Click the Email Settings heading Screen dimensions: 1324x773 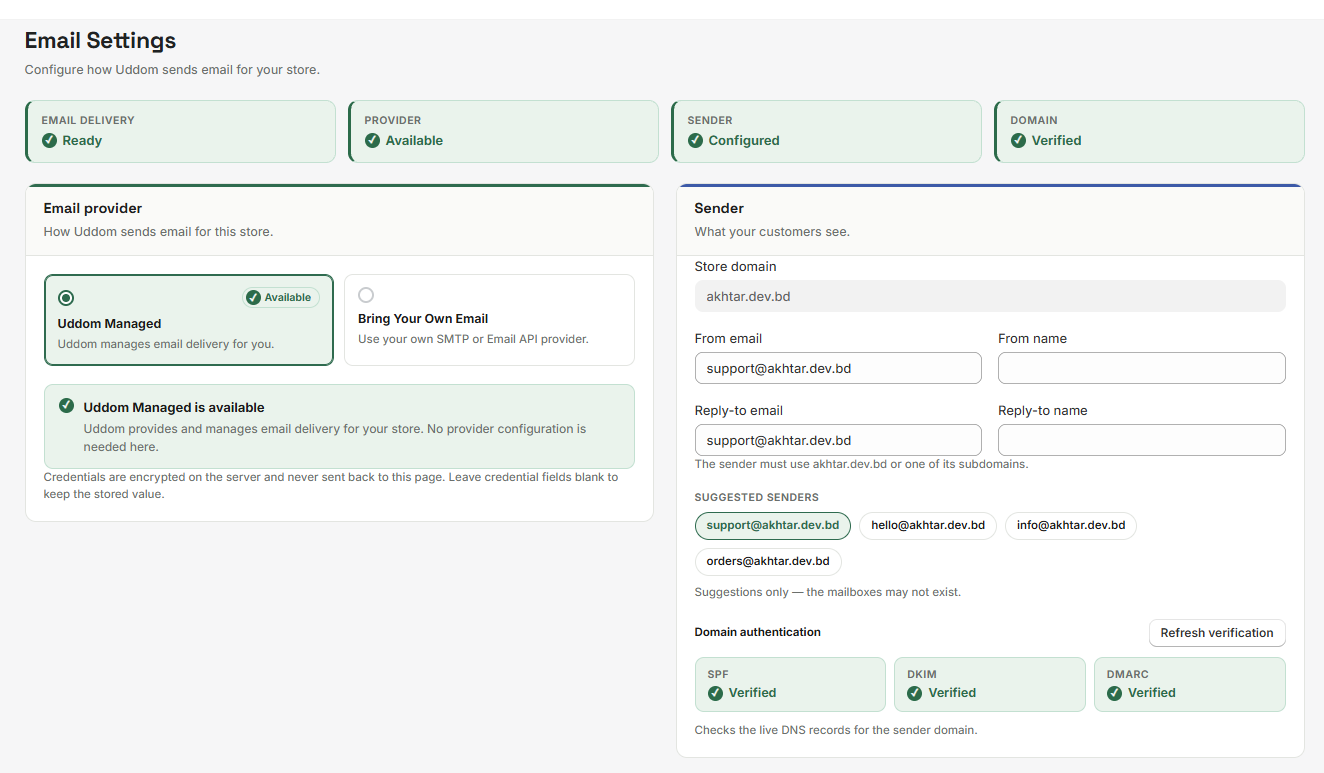point(100,41)
